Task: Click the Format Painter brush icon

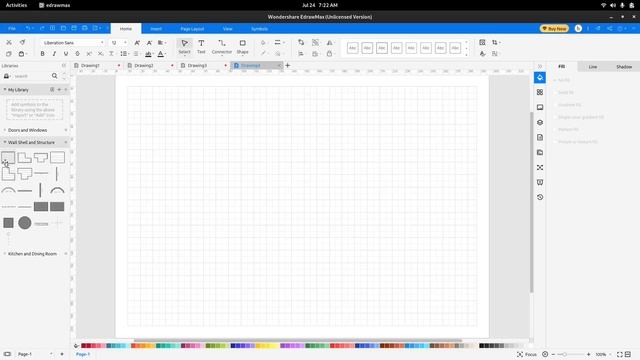Action: coord(22,42)
